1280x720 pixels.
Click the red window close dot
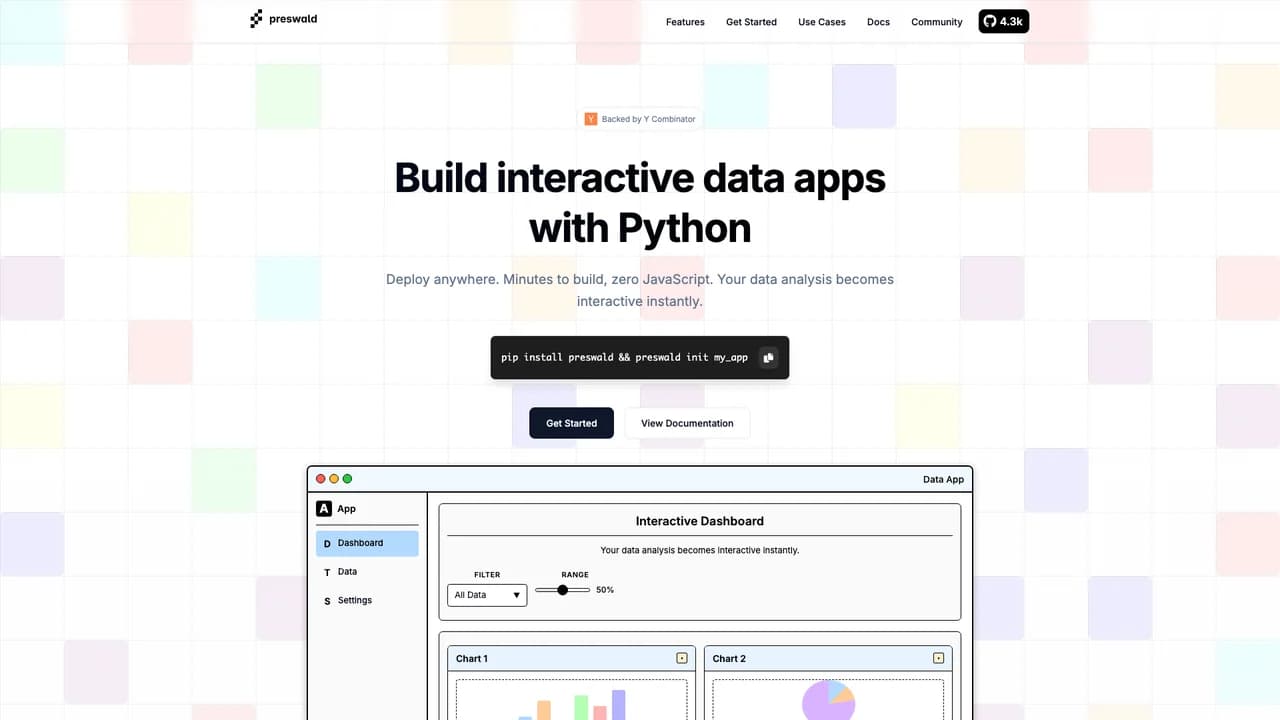[321, 479]
